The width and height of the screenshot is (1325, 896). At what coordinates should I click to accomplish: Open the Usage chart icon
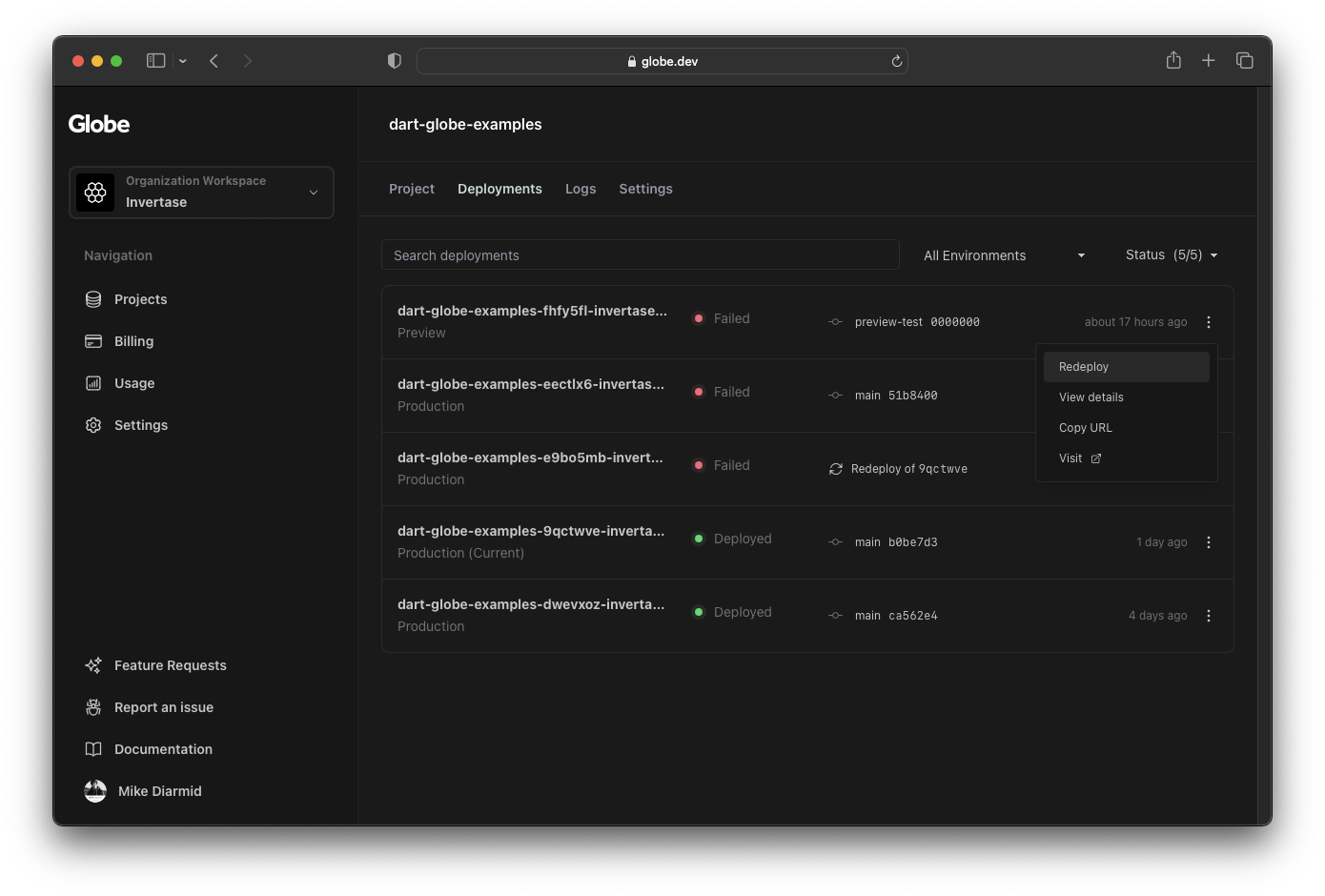click(93, 383)
